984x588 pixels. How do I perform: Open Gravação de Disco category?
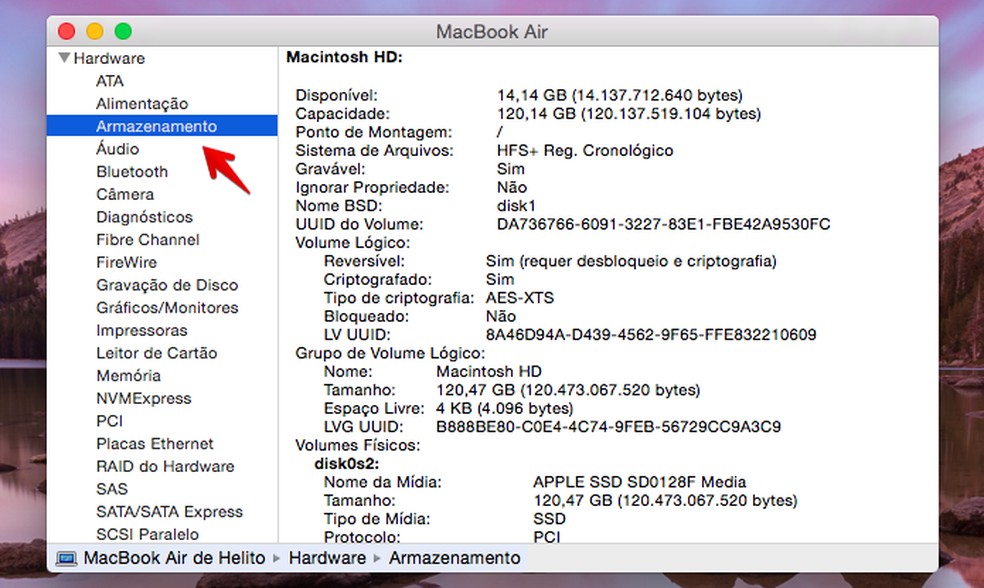[x=167, y=285]
